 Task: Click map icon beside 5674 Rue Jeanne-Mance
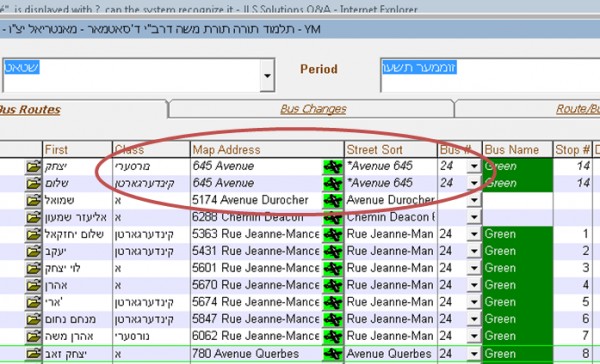pos(333,302)
